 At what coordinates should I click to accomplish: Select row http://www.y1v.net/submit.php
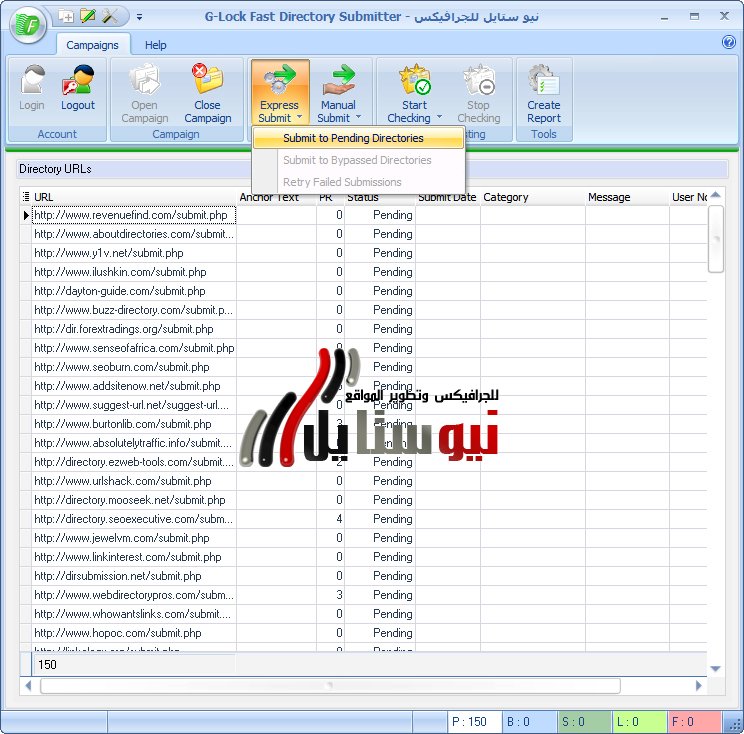(134, 253)
